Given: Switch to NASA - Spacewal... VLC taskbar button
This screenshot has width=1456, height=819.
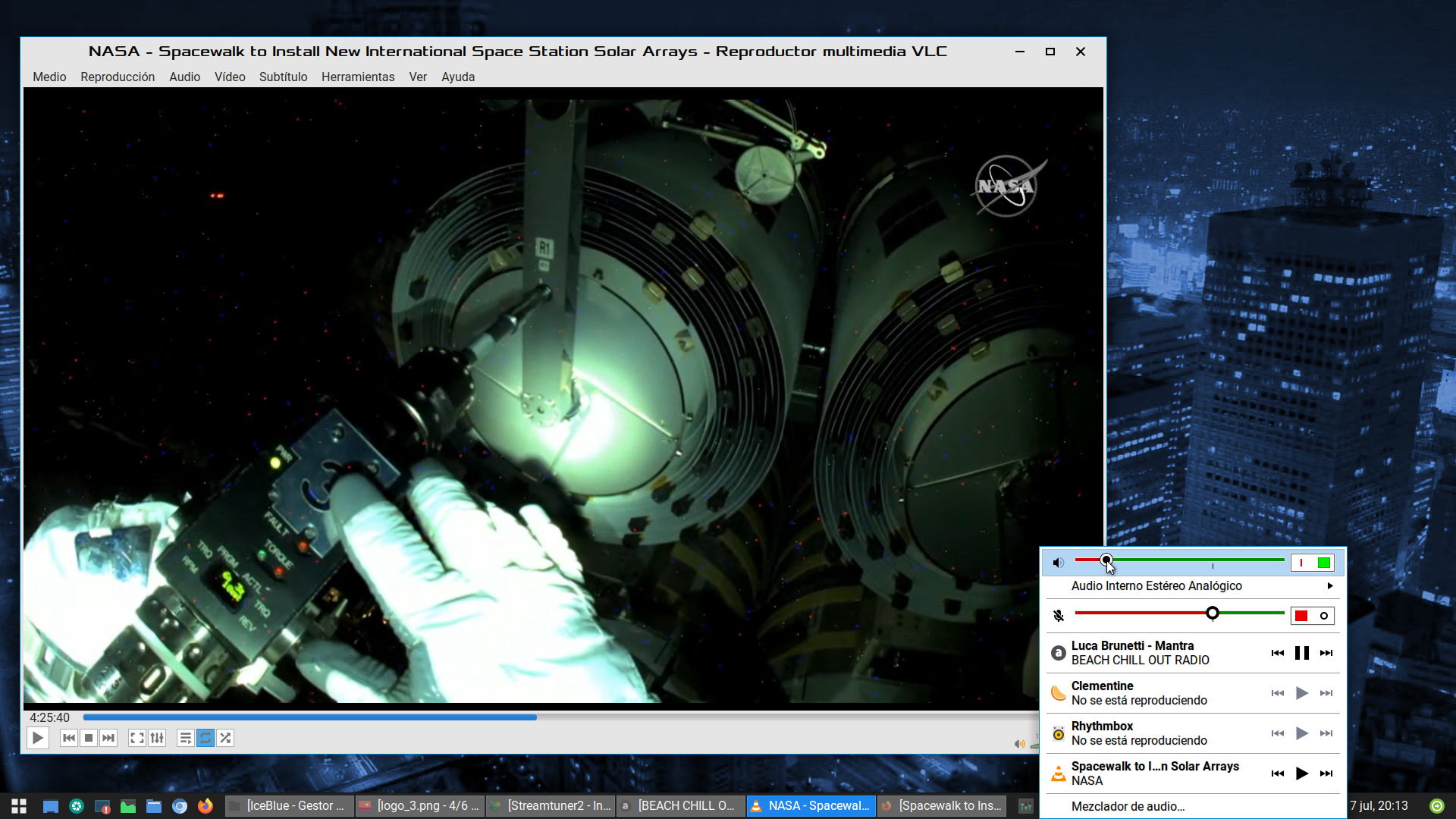Looking at the screenshot, I should (x=811, y=806).
